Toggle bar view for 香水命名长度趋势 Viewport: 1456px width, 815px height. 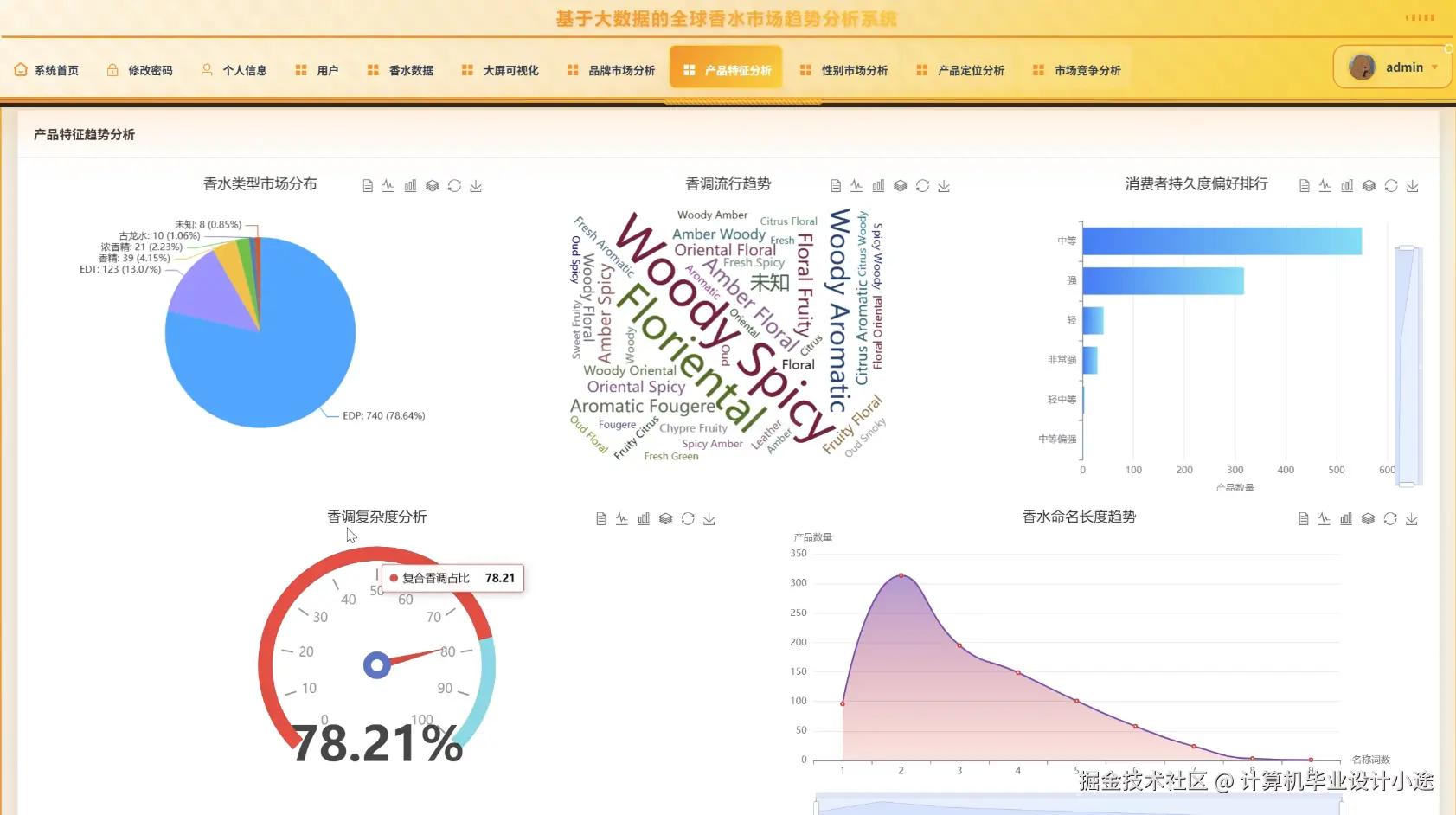click(1346, 518)
